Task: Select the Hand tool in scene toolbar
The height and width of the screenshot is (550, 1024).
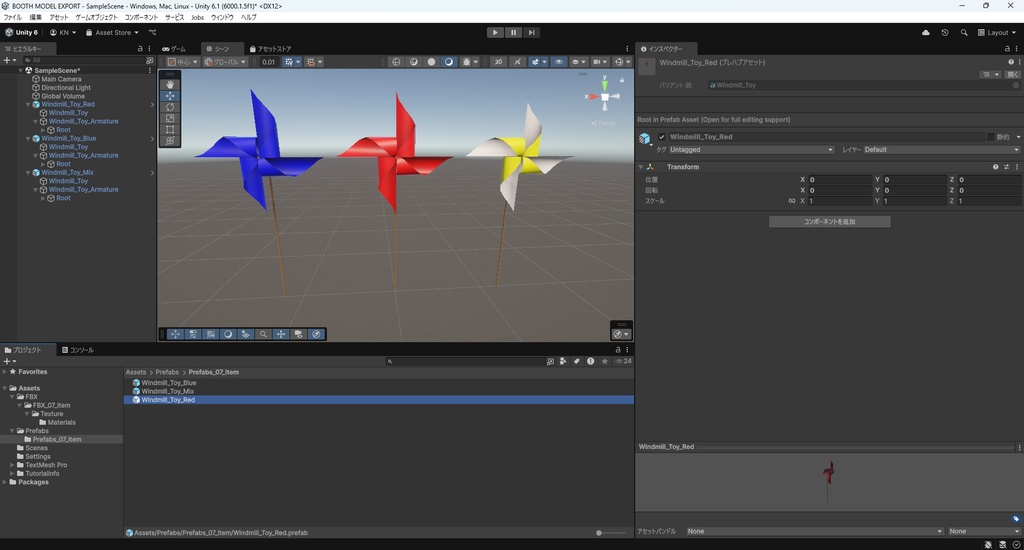Action: tap(170, 85)
